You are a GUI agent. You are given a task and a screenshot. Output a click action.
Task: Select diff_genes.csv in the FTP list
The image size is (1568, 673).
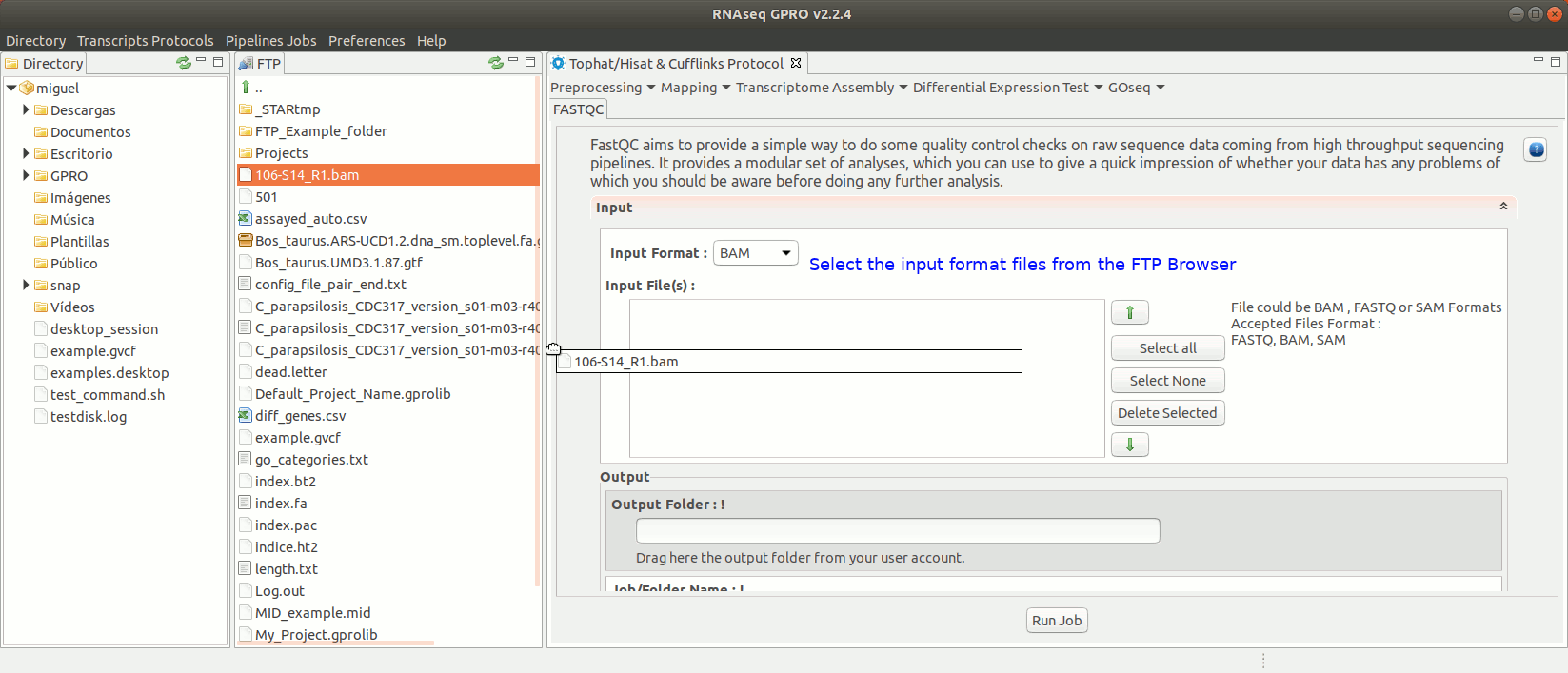[x=300, y=416]
